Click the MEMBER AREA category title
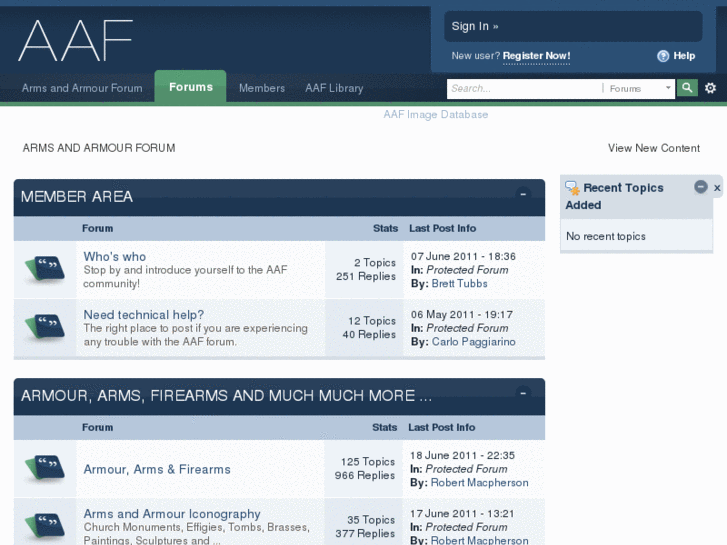Image resolution: width=727 pixels, height=545 pixels. pos(77,197)
